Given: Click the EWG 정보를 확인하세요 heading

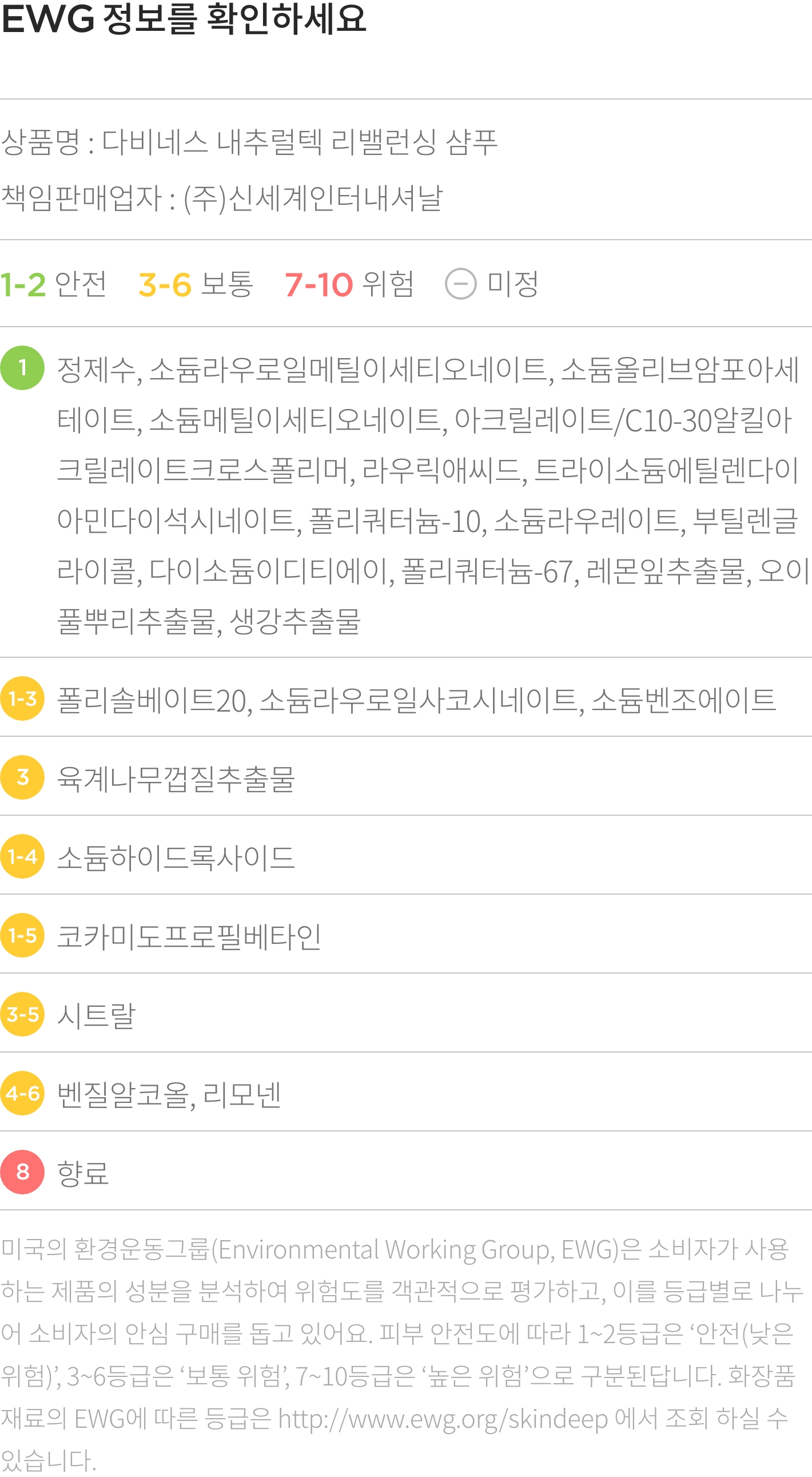Looking at the screenshot, I should point(184,19).
